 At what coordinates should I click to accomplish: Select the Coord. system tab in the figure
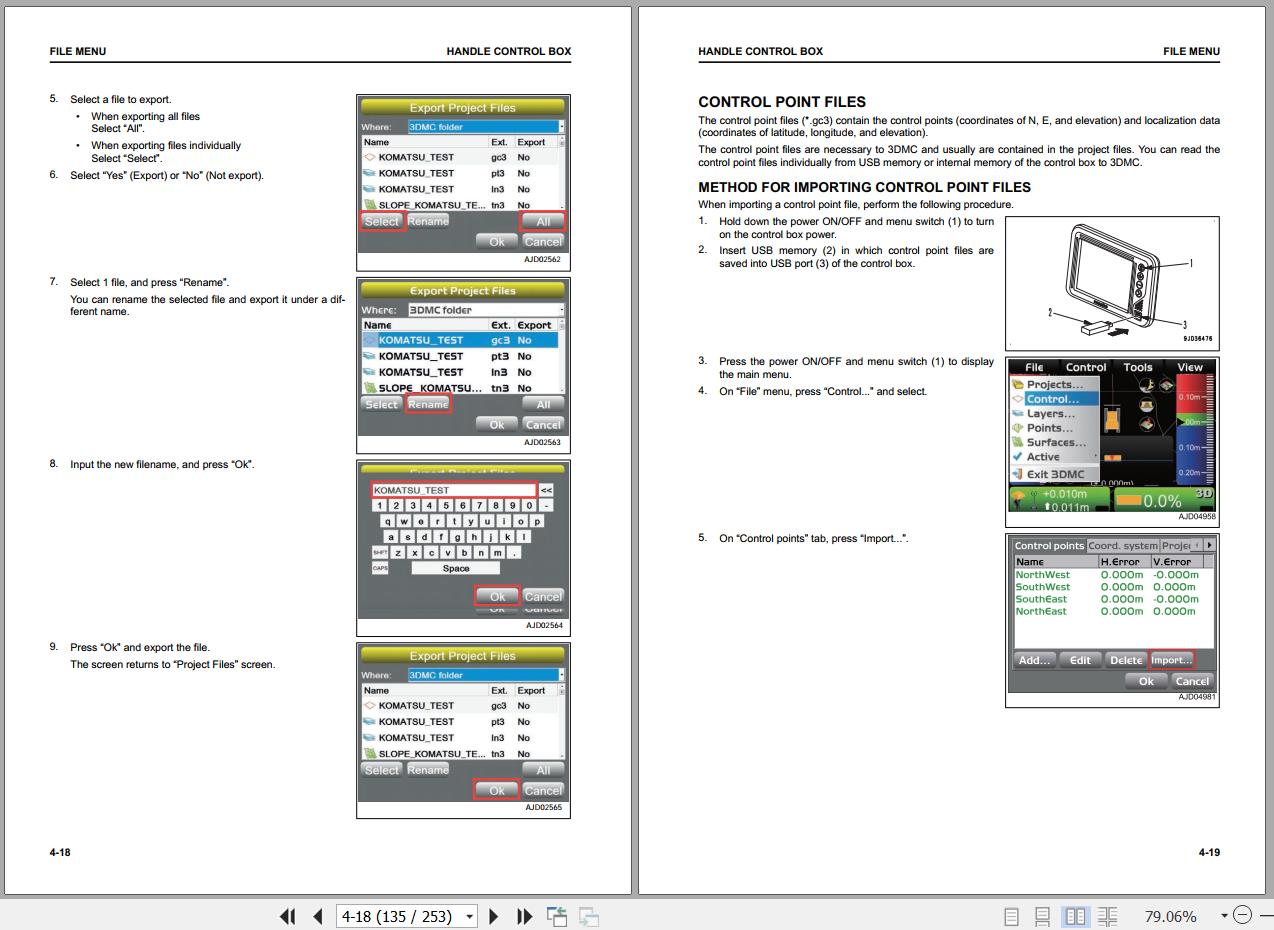[x=1122, y=545]
